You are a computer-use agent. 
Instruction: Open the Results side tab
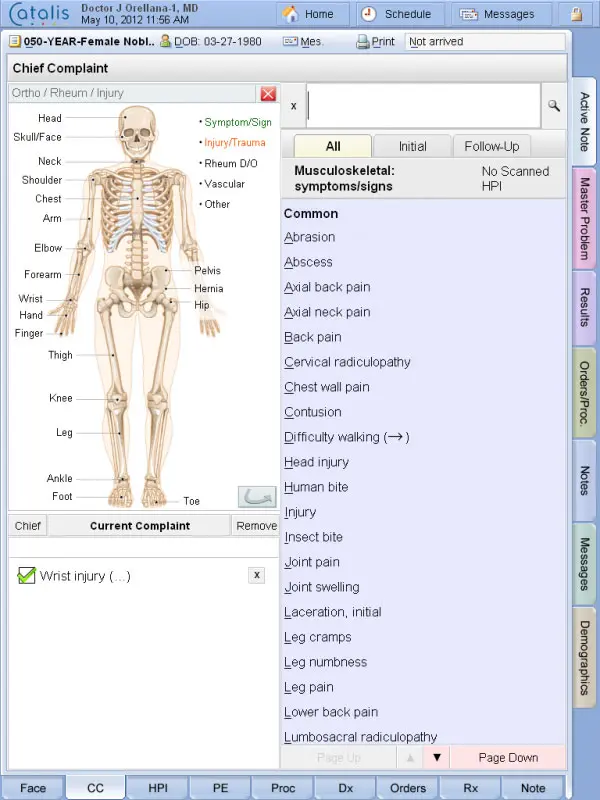pos(584,307)
